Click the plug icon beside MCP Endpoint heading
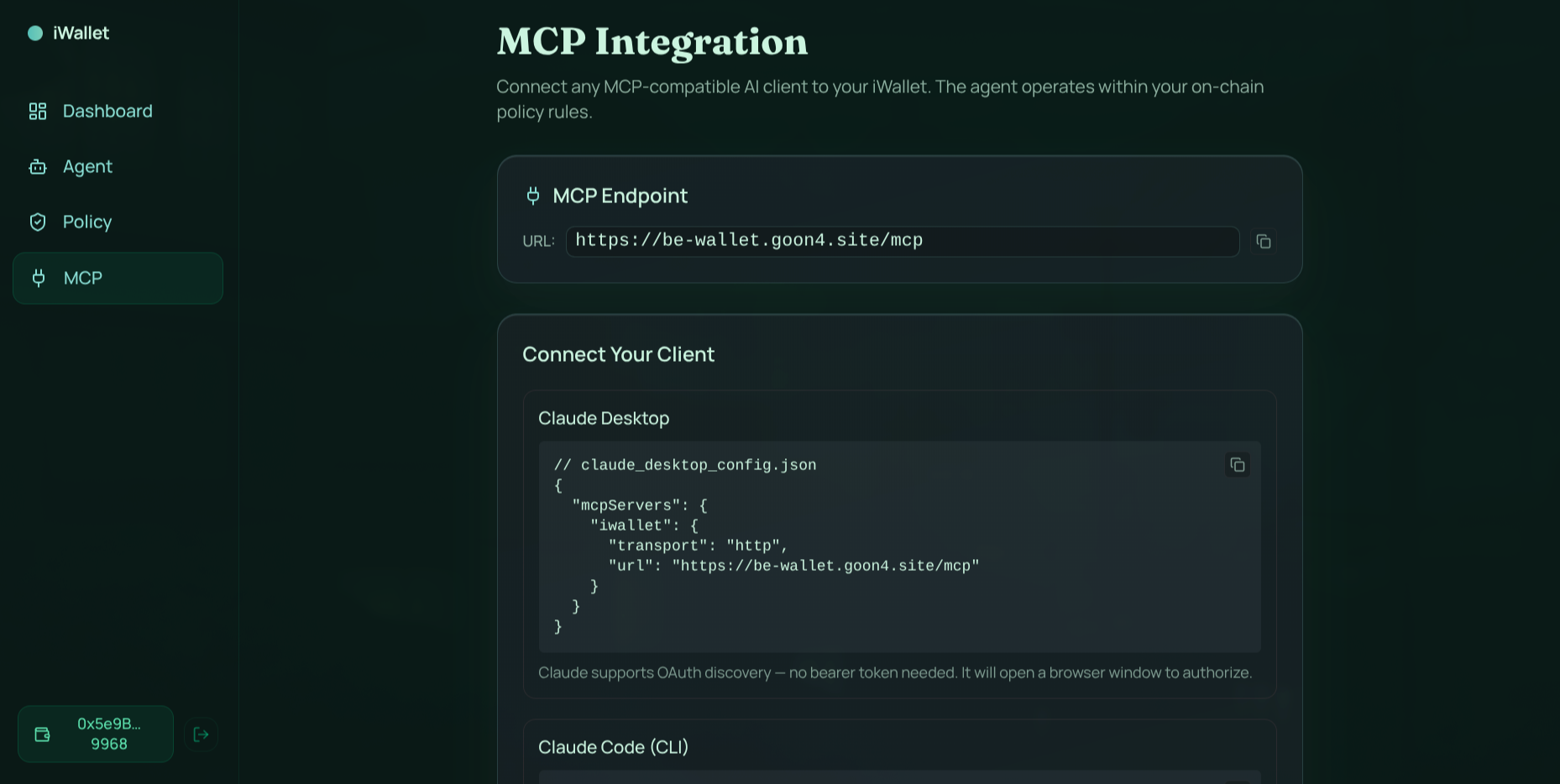 [533, 196]
